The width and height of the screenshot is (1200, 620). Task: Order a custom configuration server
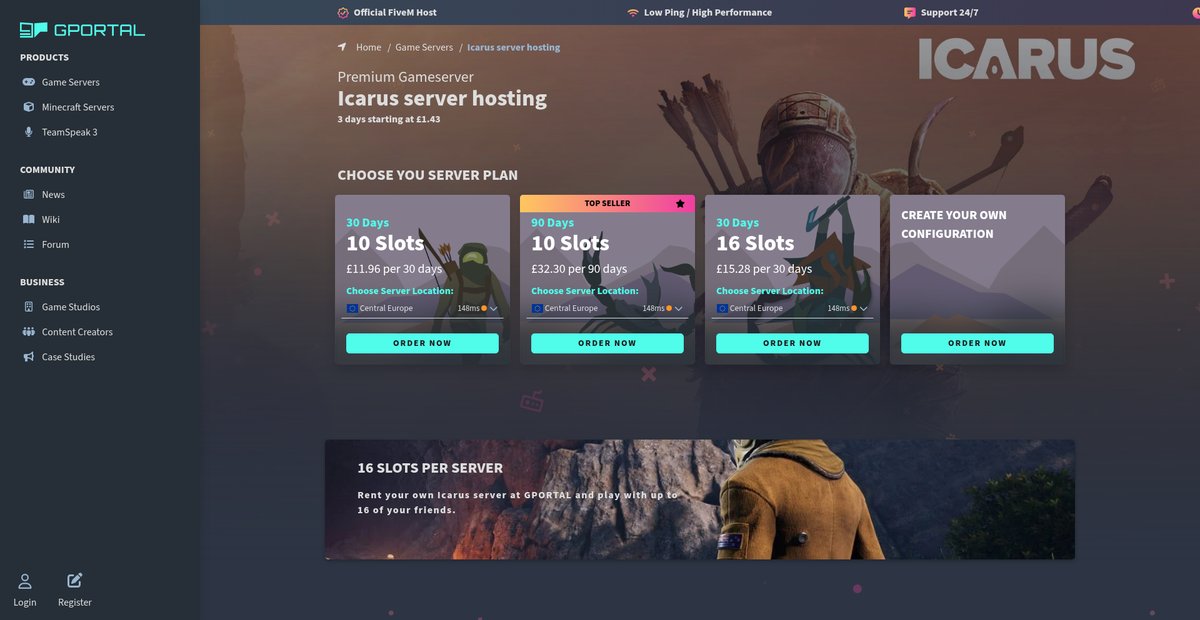977,343
